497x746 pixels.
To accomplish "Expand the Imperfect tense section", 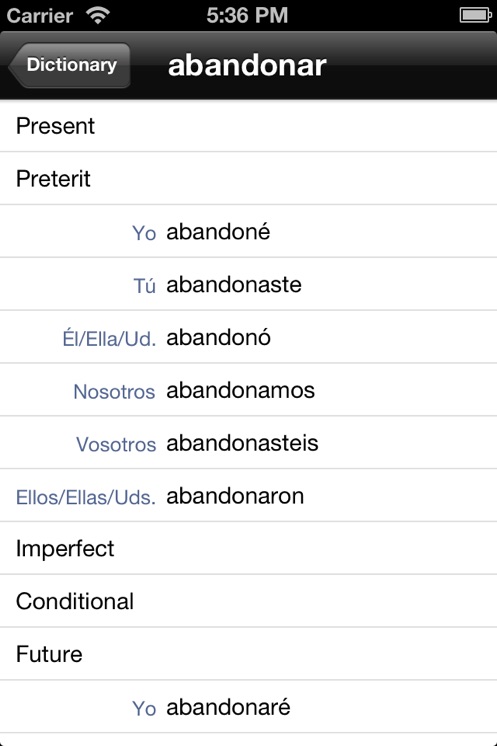I will point(248,549).
